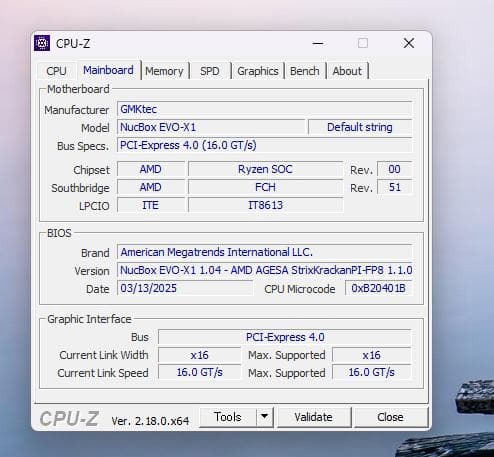Click the Tools button
This screenshot has width=494, height=457.
(x=228, y=417)
